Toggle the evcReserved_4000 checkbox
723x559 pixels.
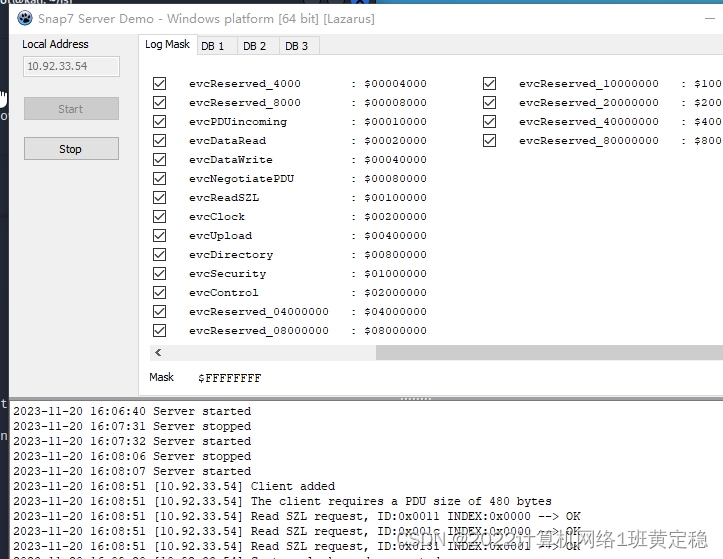(x=160, y=83)
